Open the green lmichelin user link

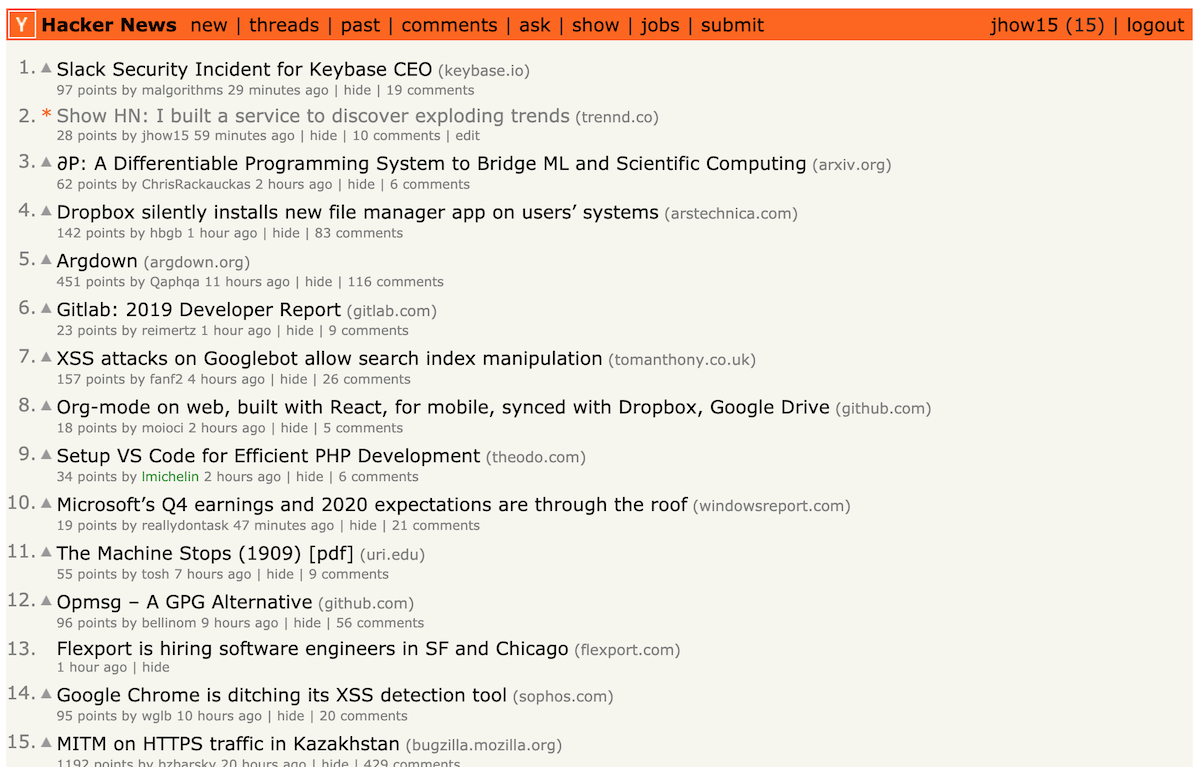click(x=170, y=477)
